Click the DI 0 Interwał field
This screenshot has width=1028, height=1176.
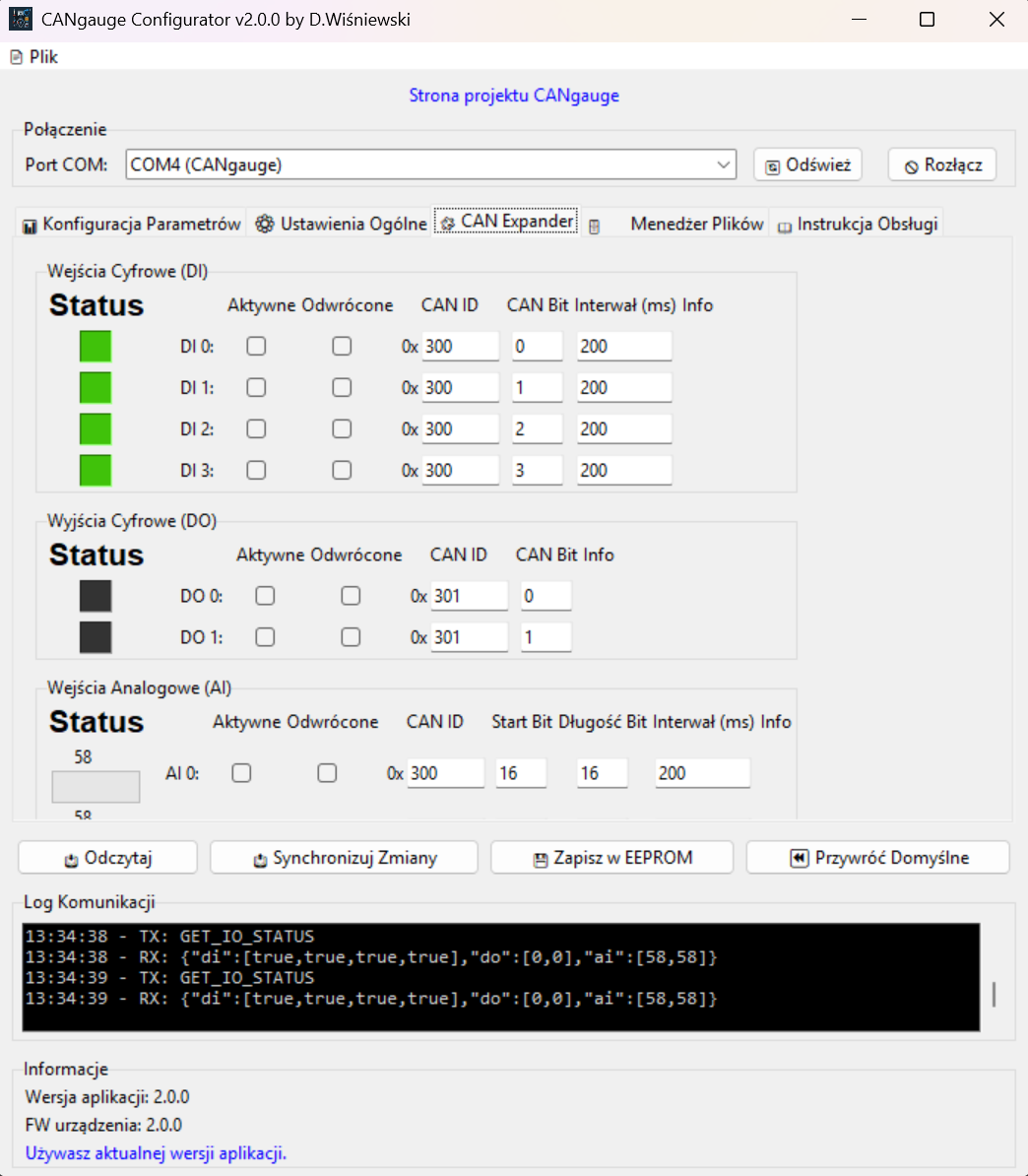[x=624, y=347]
